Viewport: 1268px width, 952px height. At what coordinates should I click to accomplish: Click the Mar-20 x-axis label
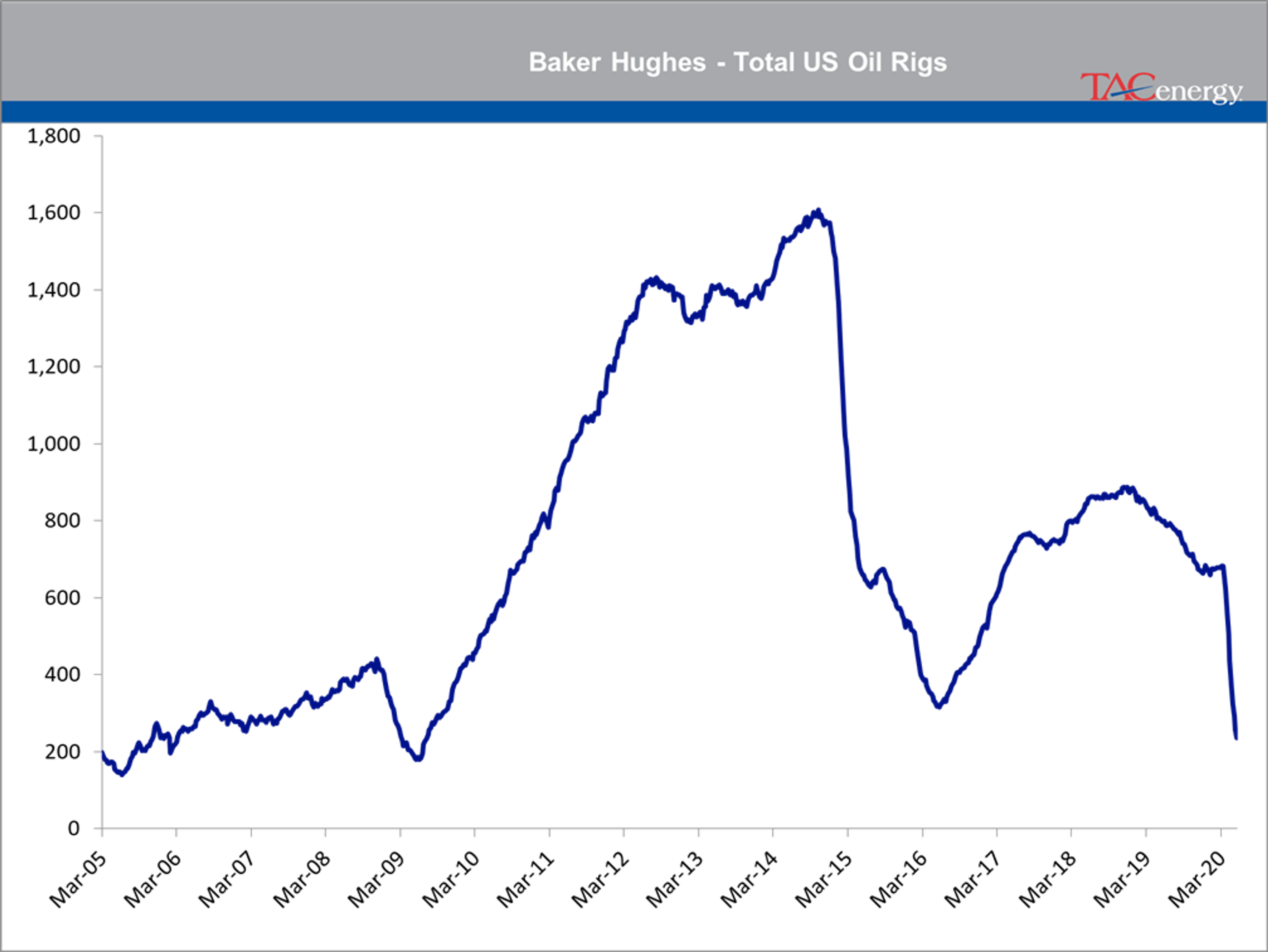tap(1197, 880)
